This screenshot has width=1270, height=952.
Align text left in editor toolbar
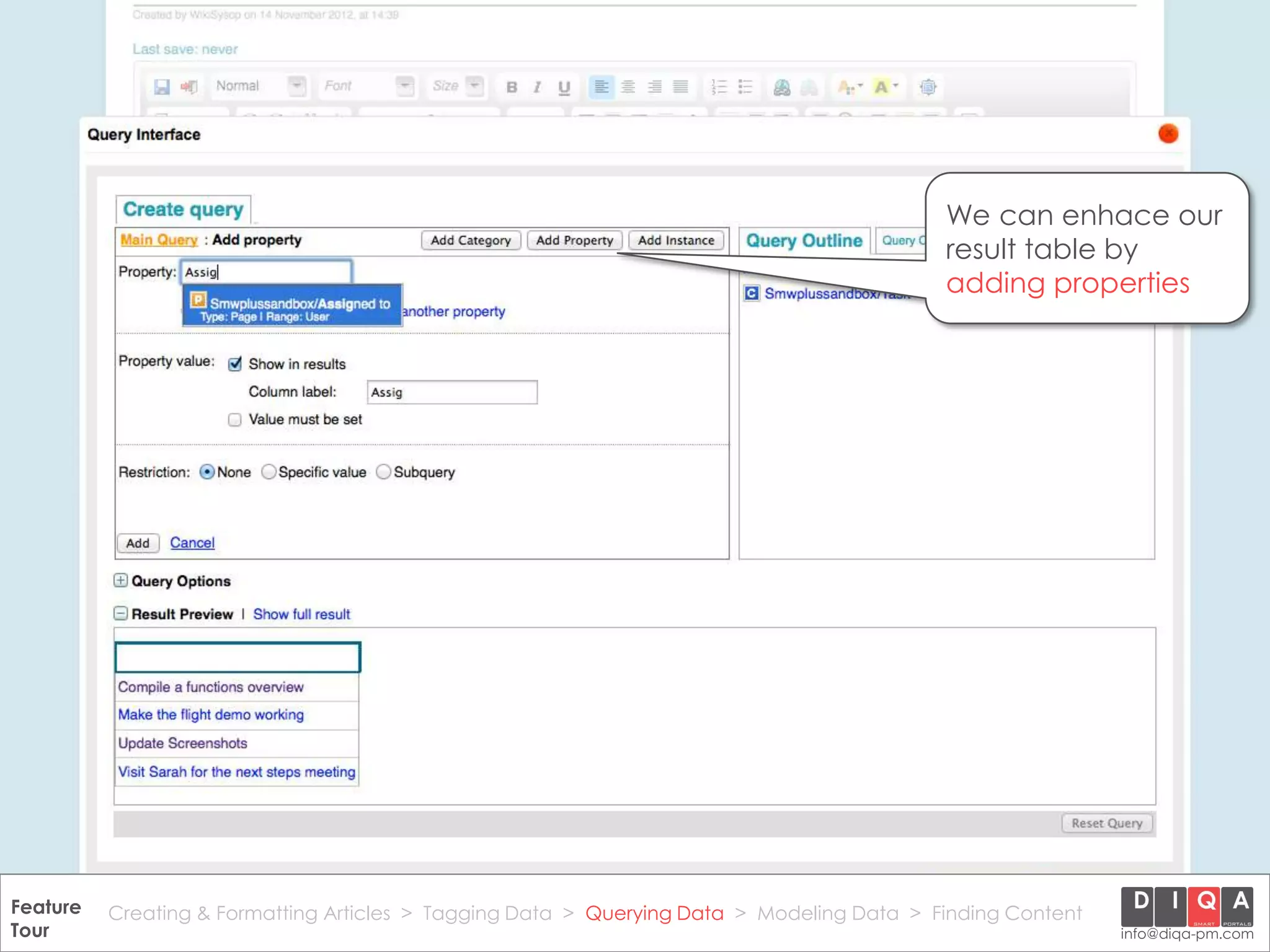(x=601, y=87)
